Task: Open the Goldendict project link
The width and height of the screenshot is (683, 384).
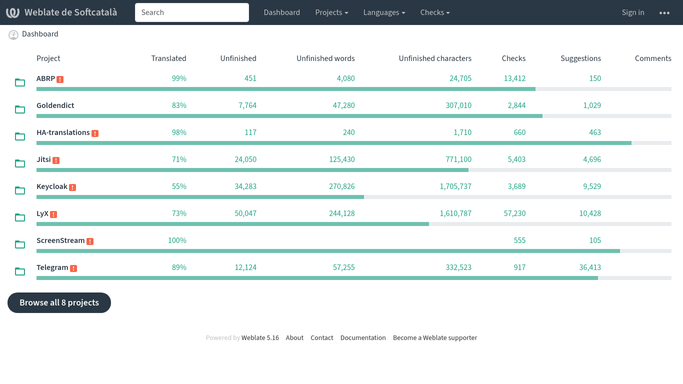Action: click(x=55, y=105)
